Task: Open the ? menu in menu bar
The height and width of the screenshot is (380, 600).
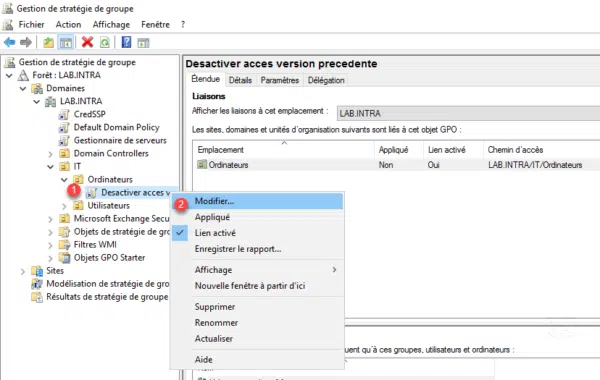Action: [x=183, y=24]
